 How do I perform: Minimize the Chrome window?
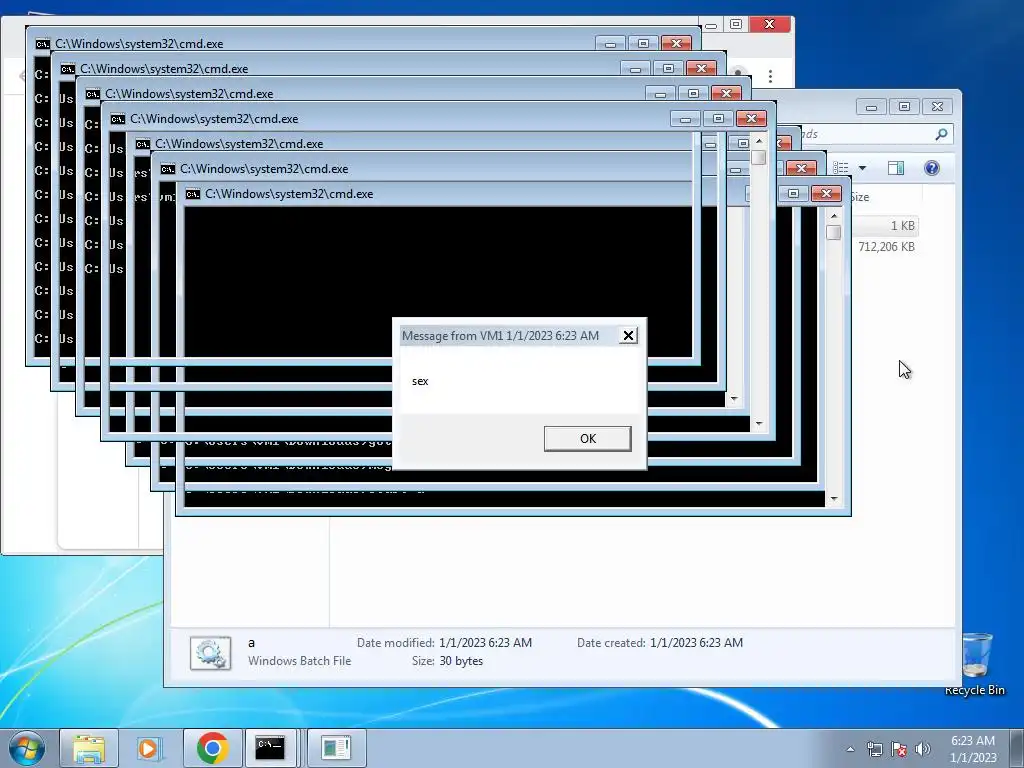point(712,25)
